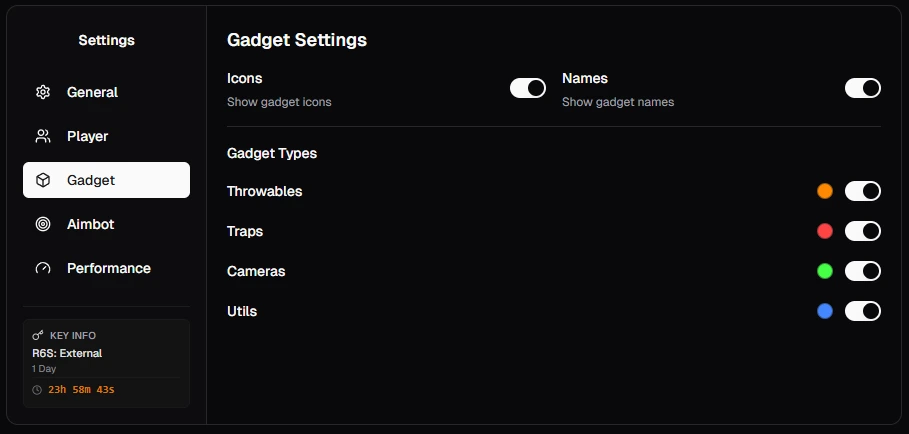909x434 pixels.
Task: Toggle off the Throwables gadget type
Action: (x=863, y=191)
